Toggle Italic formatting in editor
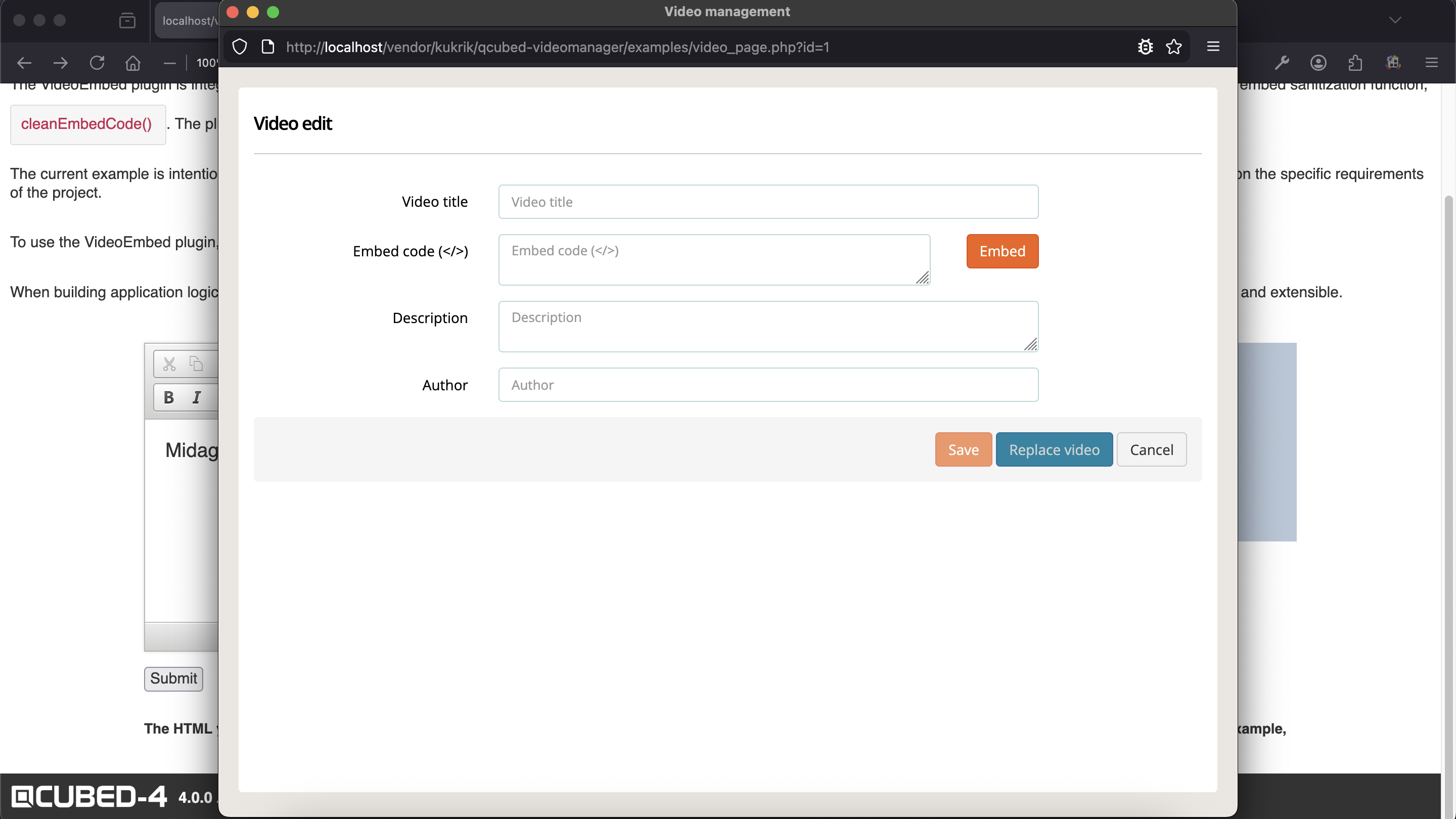Viewport: 1456px width, 819px height. click(197, 397)
